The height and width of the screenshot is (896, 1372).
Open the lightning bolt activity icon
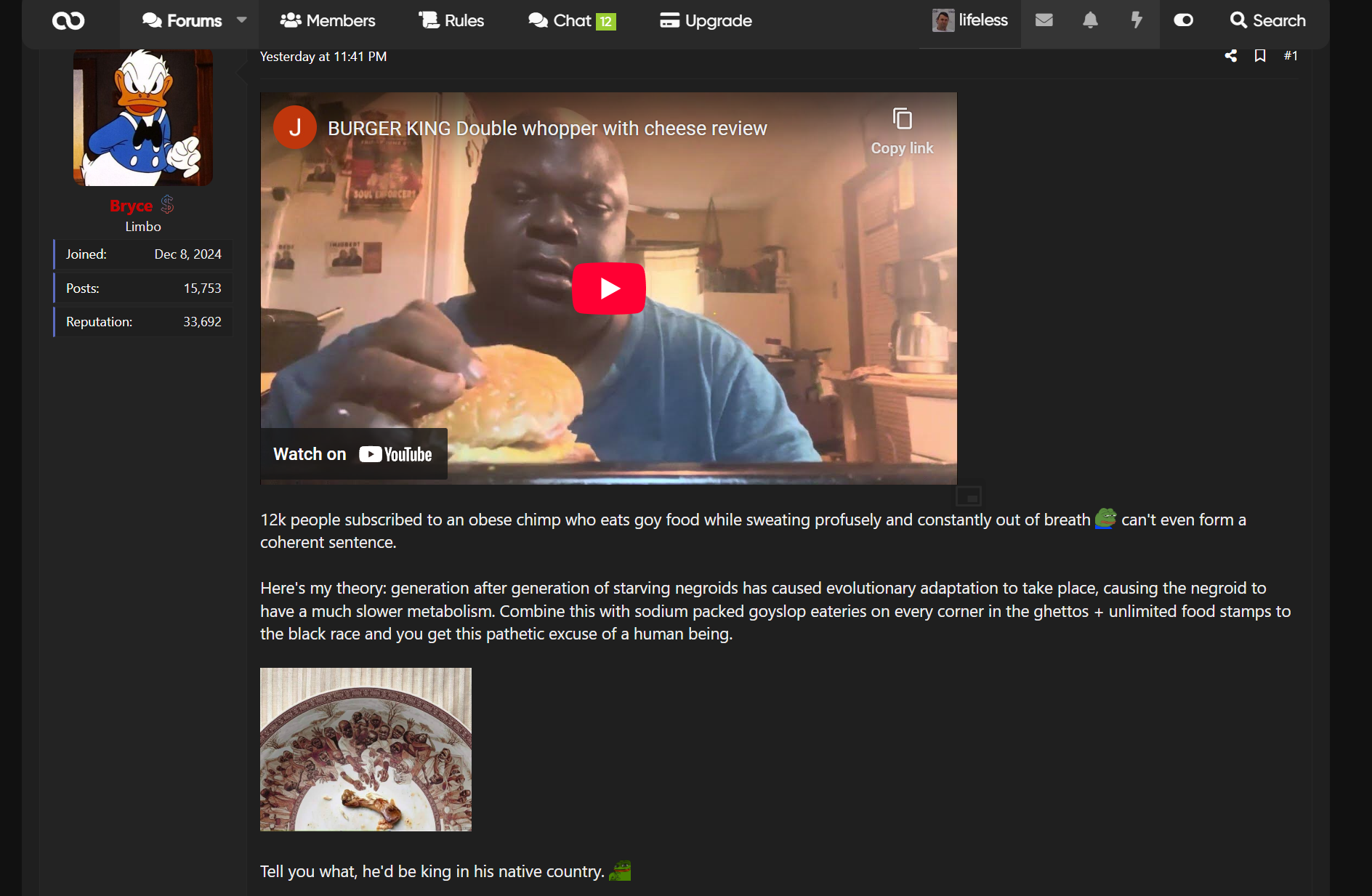[x=1137, y=20]
